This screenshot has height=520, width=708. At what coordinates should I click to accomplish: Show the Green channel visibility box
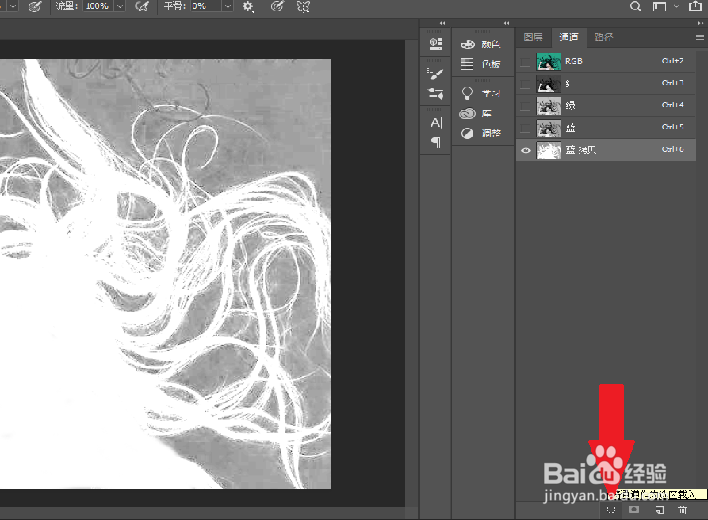coord(525,106)
